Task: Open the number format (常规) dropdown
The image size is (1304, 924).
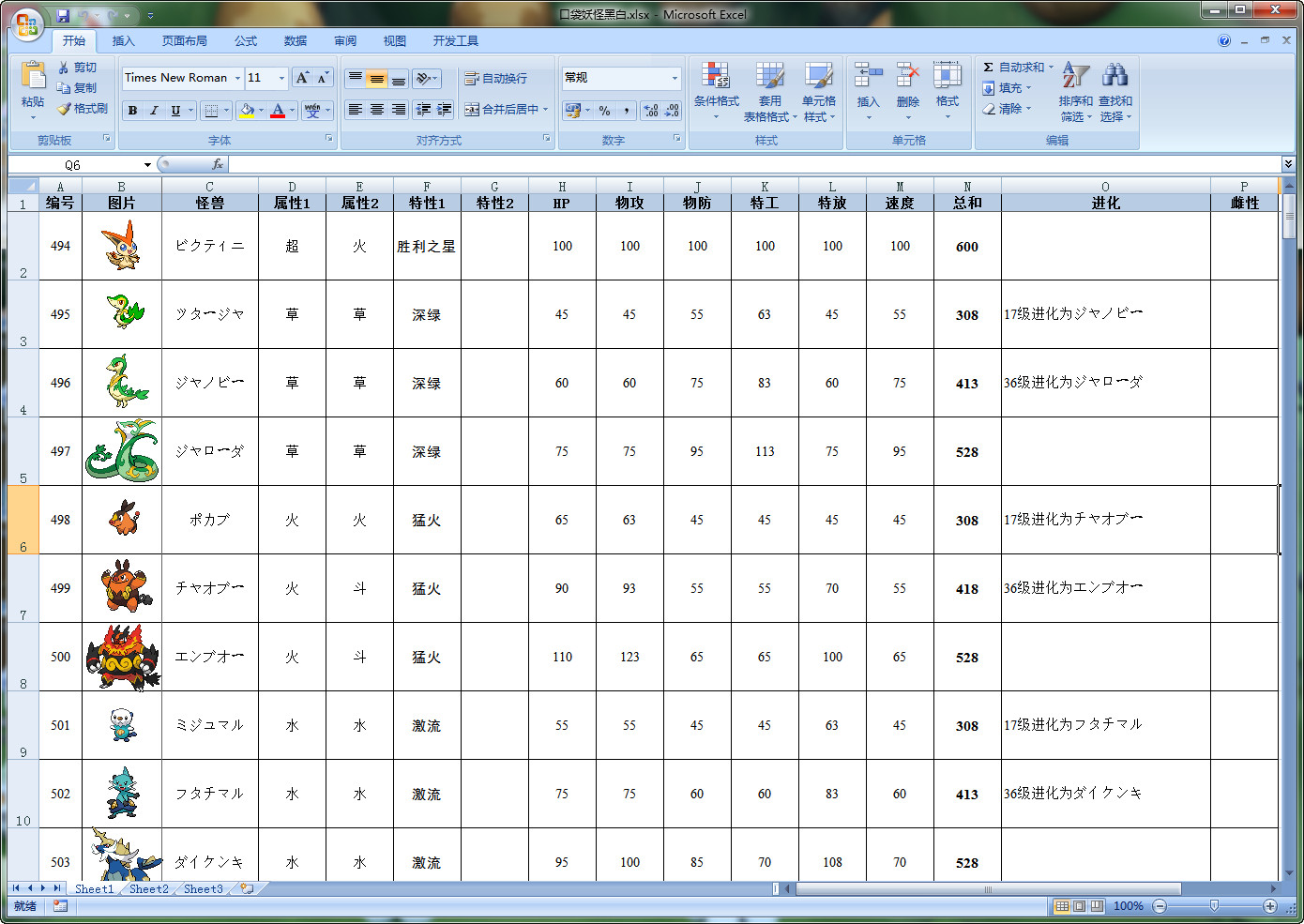Action: pos(675,78)
